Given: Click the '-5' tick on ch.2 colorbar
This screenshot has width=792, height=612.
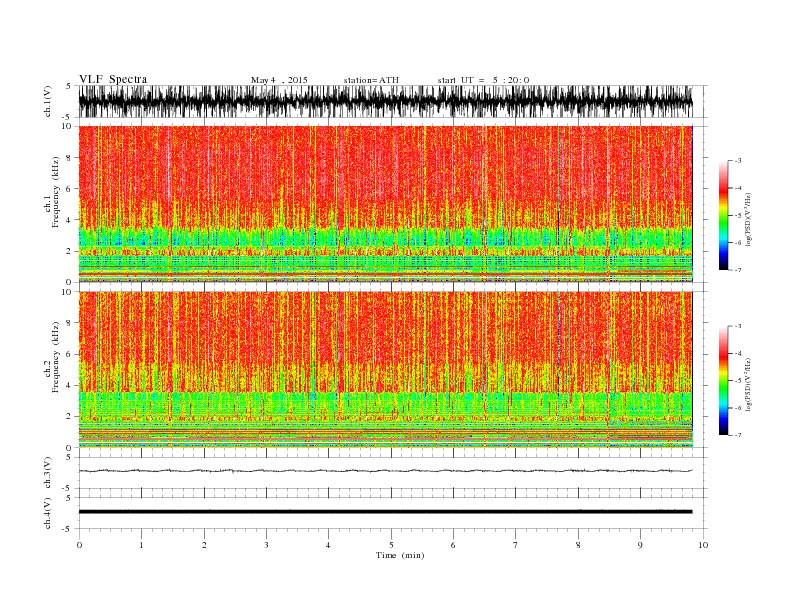Looking at the screenshot, I should click(737, 380).
